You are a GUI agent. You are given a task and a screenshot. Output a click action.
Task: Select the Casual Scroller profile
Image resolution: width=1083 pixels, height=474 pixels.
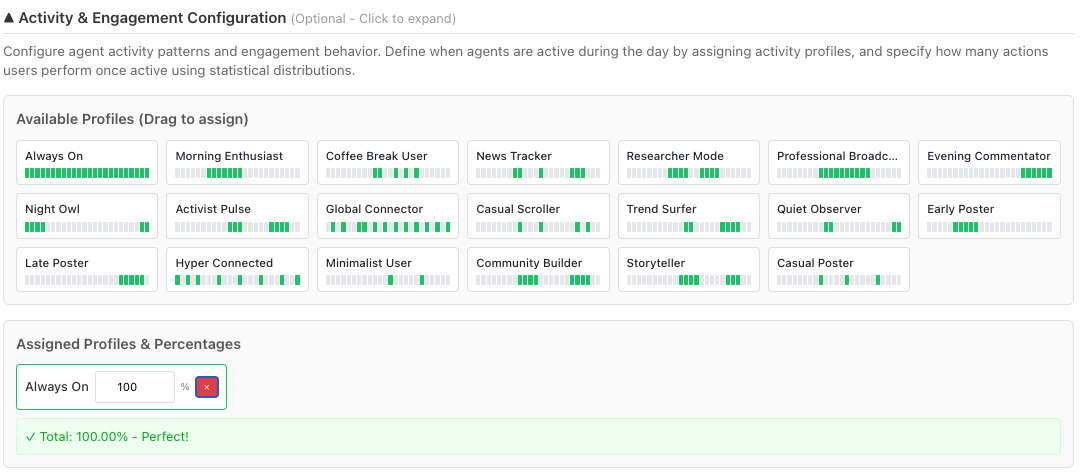coord(538,216)
